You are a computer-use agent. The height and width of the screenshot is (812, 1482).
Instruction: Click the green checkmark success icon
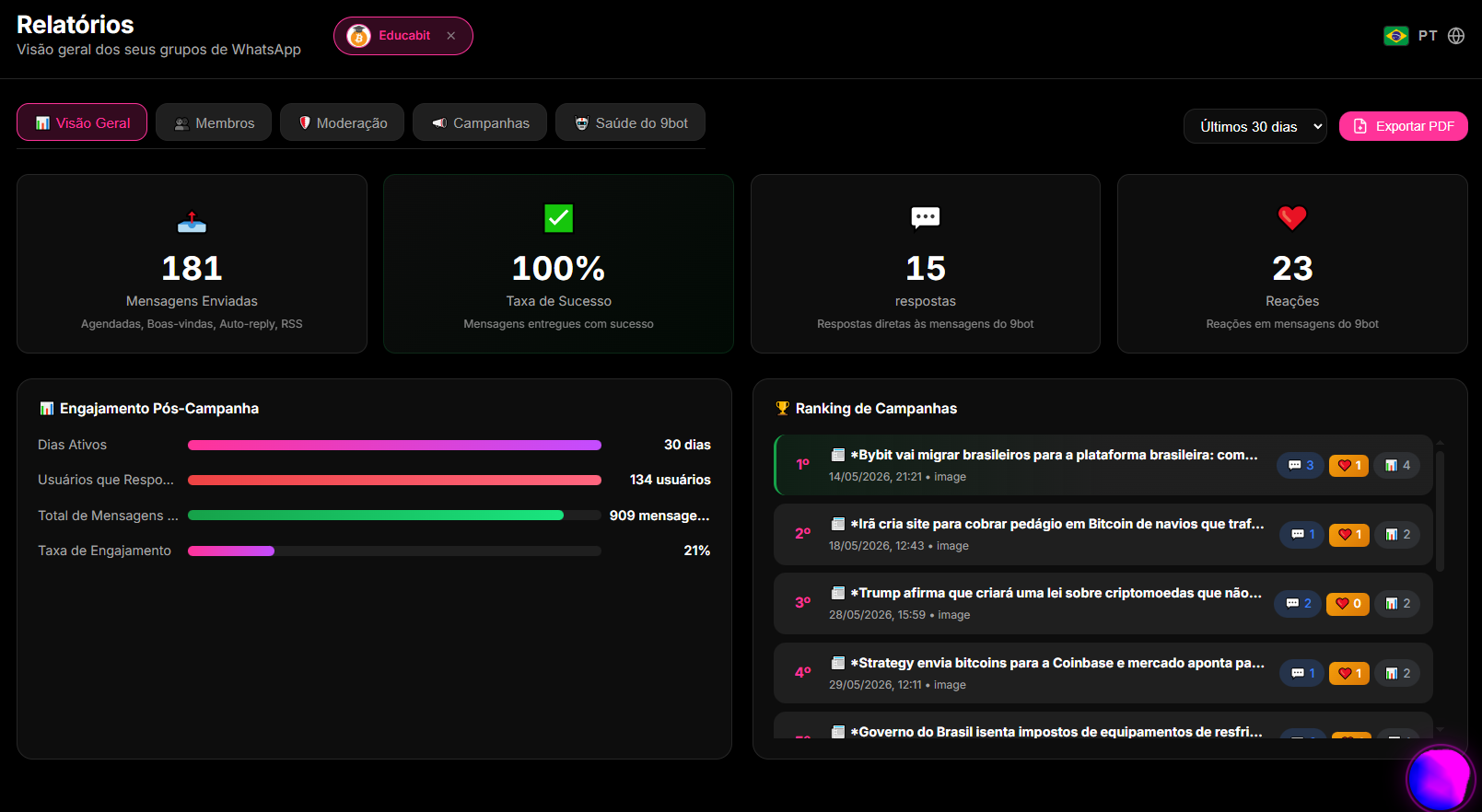[x=559, y=218]
